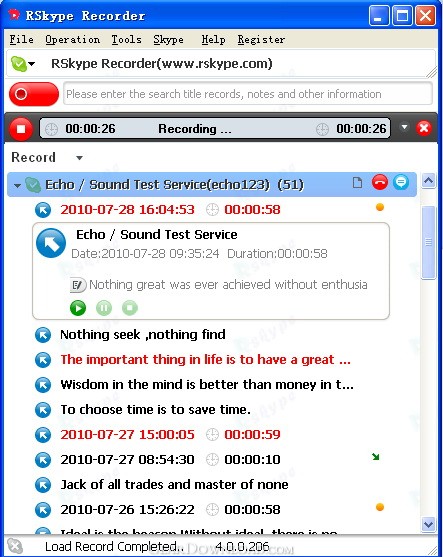This screenshot has width=443, height=557.
Task: Click 'Load Record Completed..' status text
Action: click(x=114, y=546)
